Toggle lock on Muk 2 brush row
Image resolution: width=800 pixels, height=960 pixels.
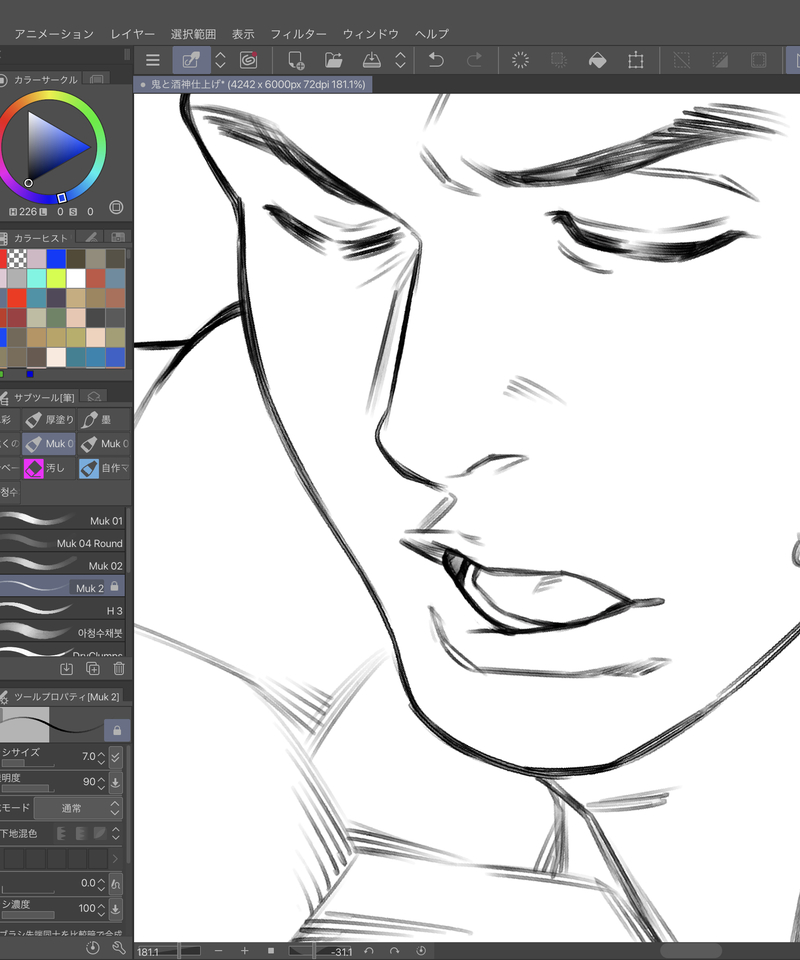click(x=114, y=587)
